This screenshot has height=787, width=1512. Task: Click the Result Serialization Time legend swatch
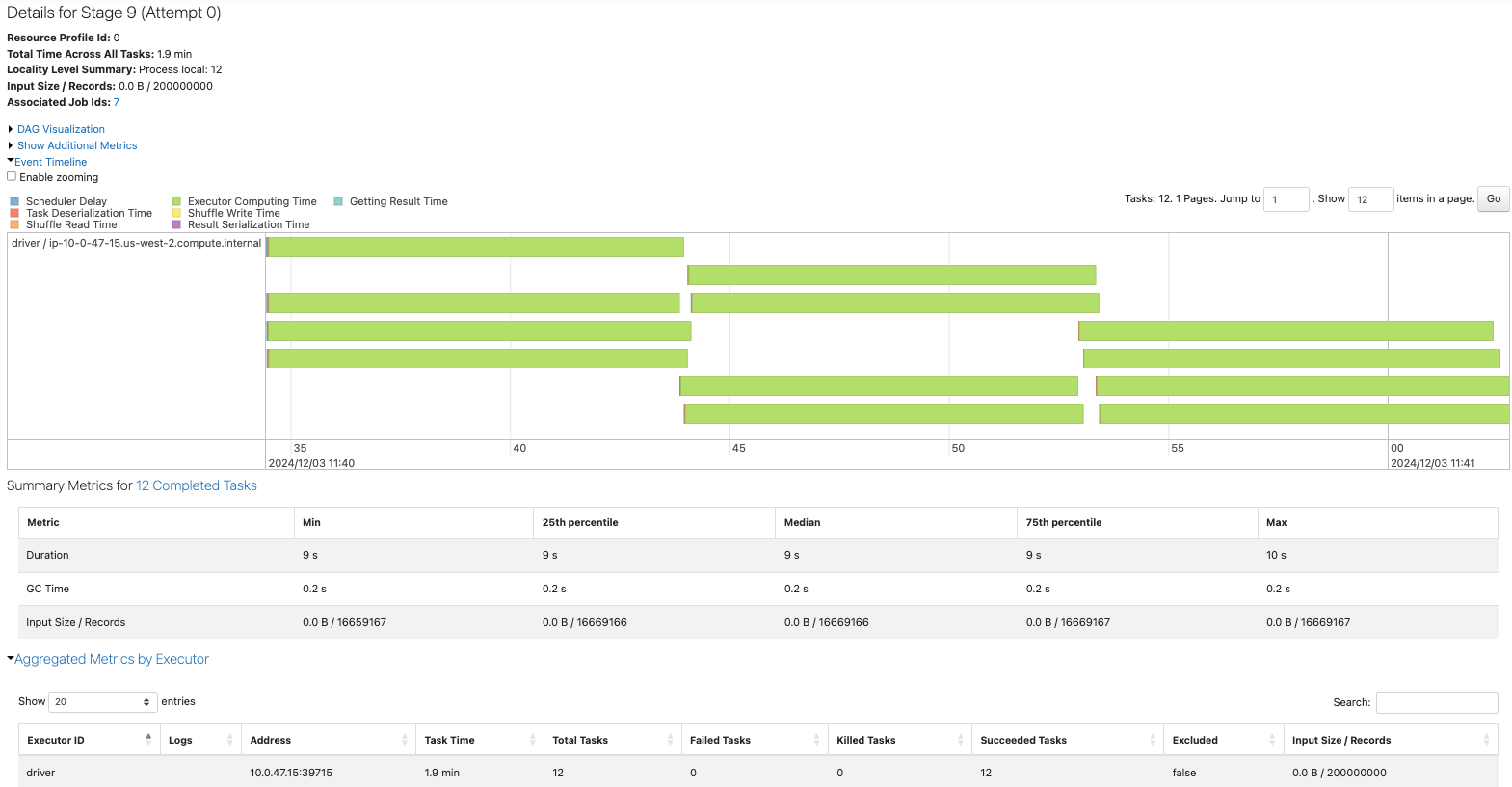tap(176, 224)
